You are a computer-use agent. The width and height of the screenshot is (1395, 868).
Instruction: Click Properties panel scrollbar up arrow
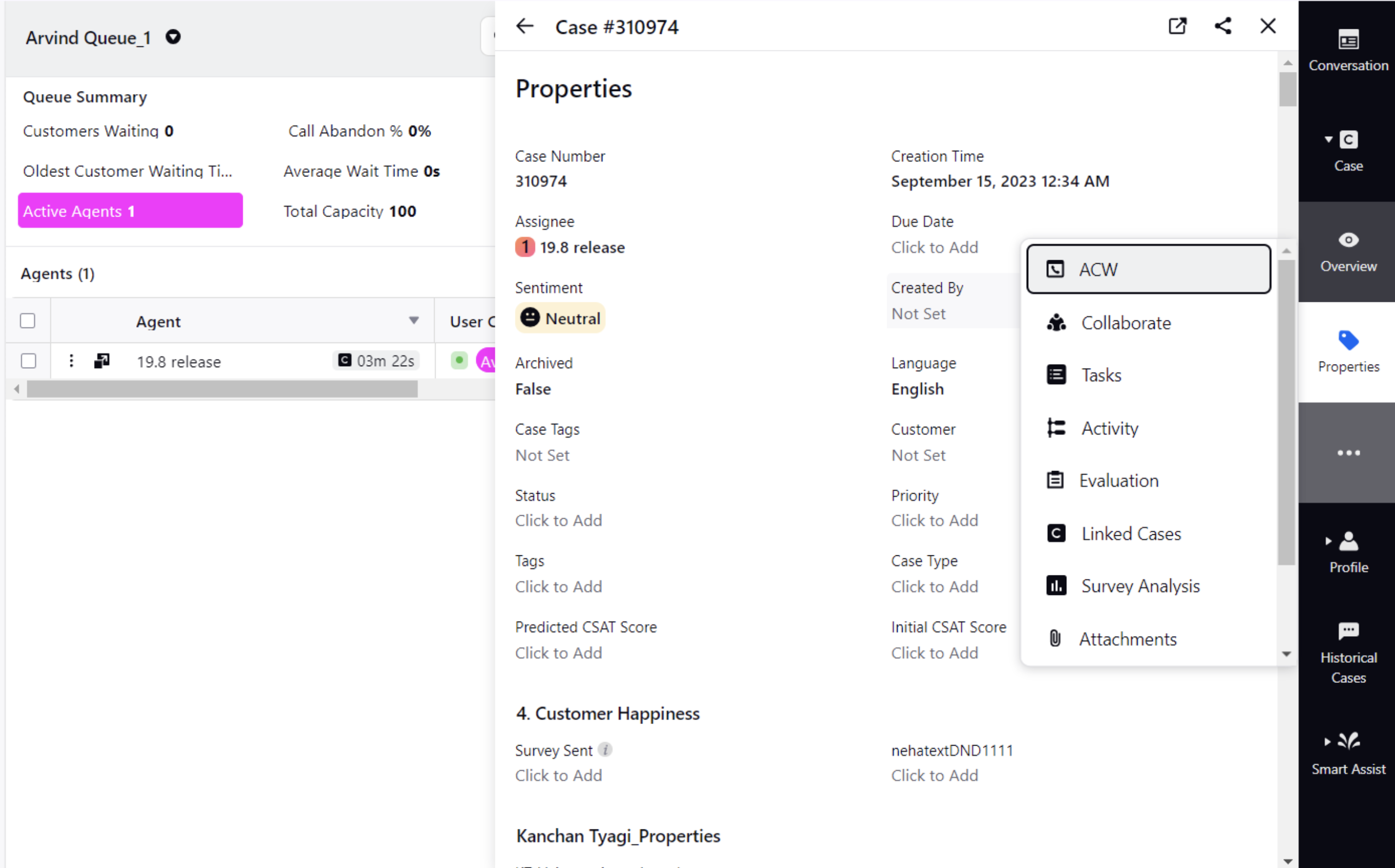click(x=1287, y=63)
